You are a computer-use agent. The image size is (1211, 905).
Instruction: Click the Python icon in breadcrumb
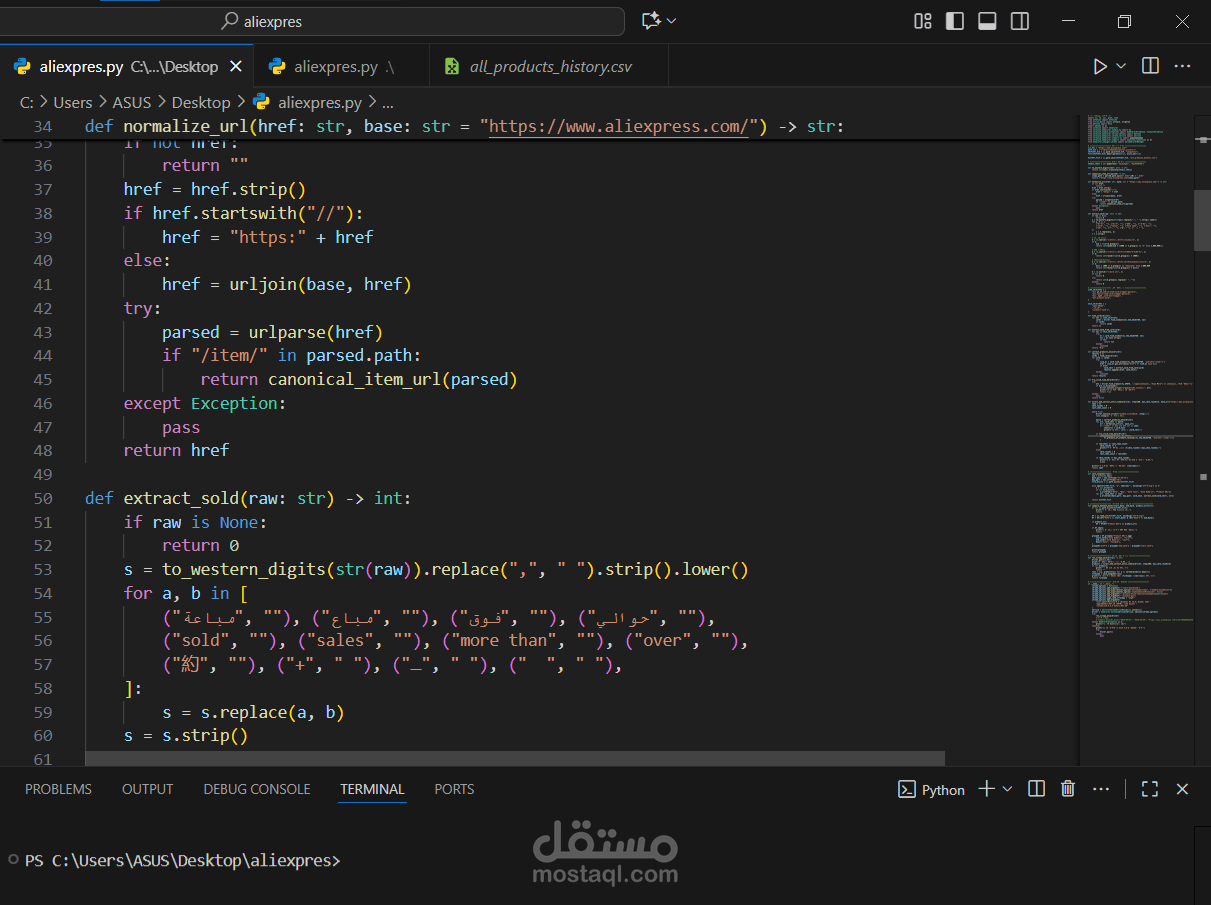click(261, 101)
